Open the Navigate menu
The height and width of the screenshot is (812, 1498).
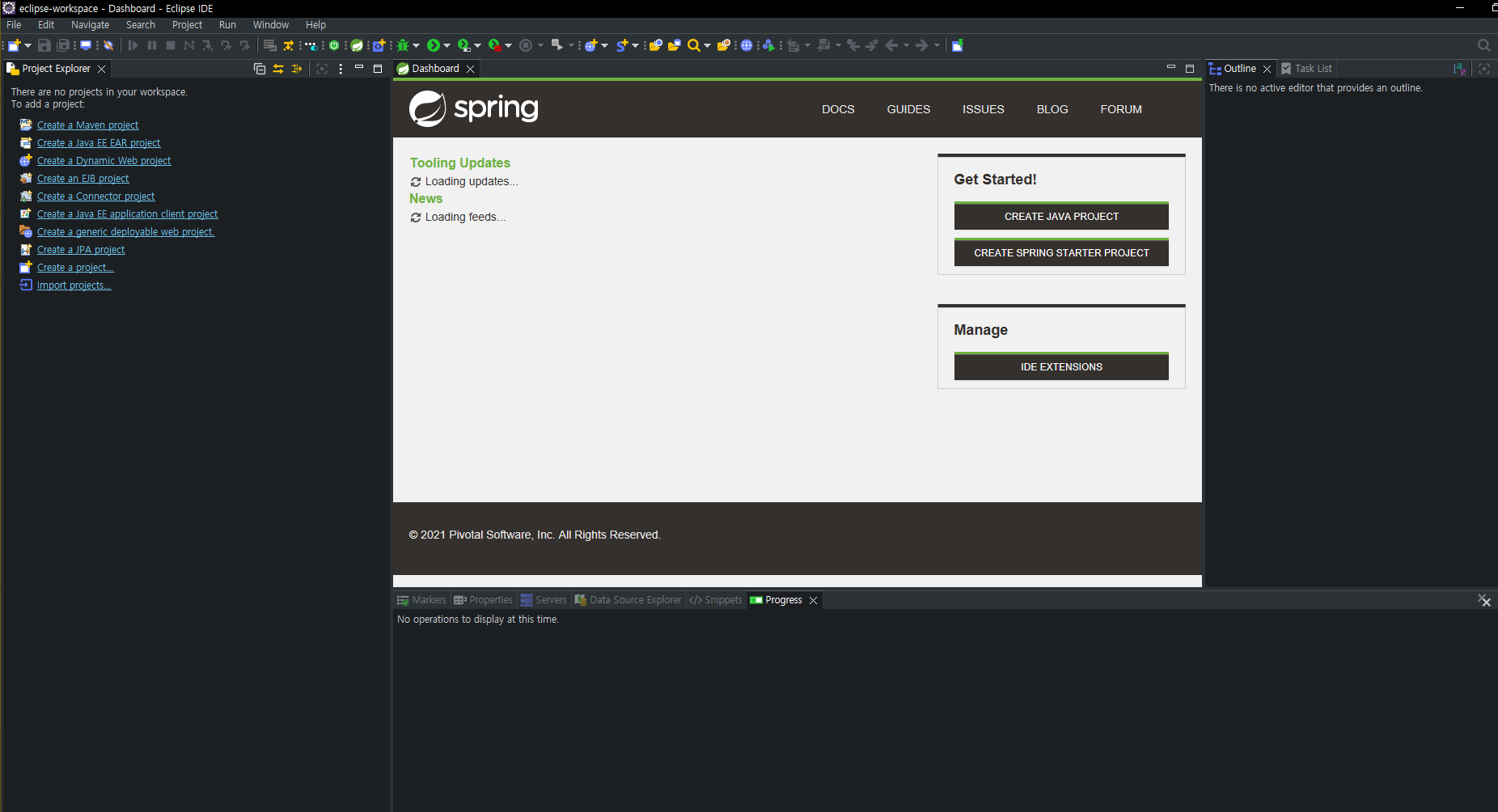coord(90,25)
